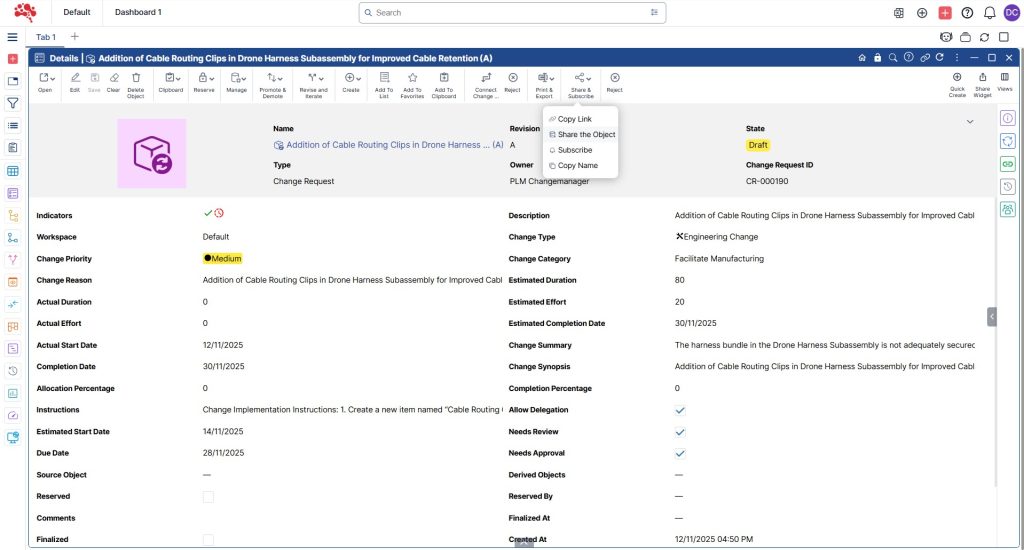Click the chain link icon in title bar

tap(925, 57)
